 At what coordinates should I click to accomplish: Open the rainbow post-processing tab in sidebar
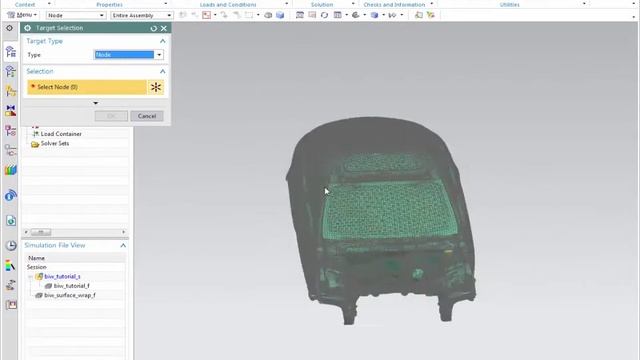[x=11, y=266]
